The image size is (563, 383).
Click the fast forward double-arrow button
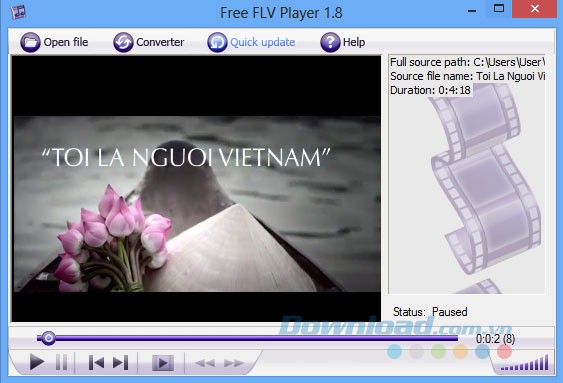(234, 363)
